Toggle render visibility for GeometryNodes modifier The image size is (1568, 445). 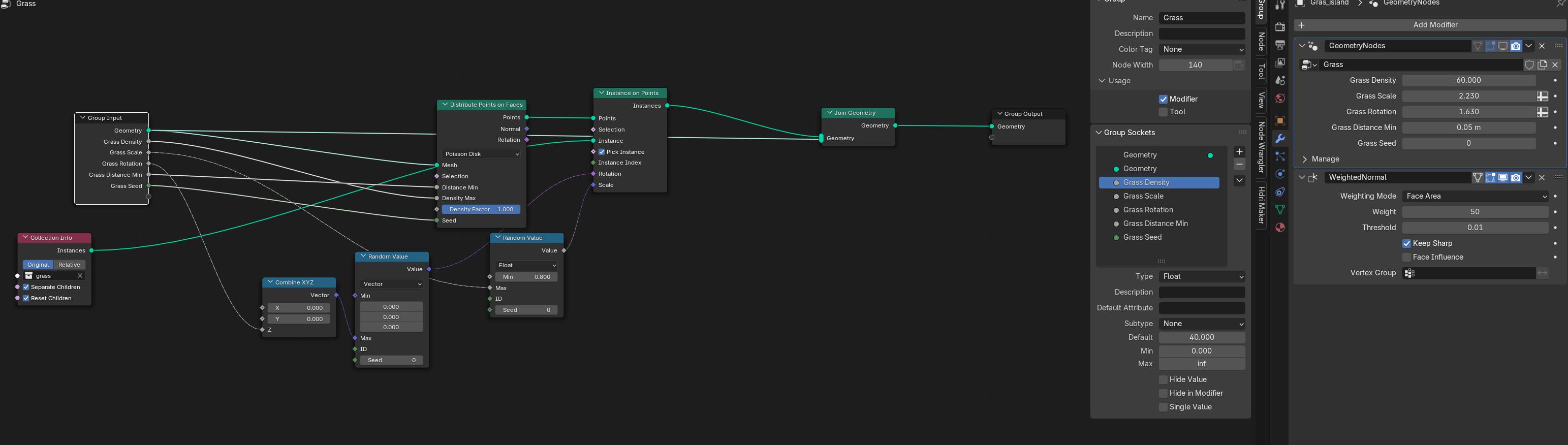(x=1516, y=46)
